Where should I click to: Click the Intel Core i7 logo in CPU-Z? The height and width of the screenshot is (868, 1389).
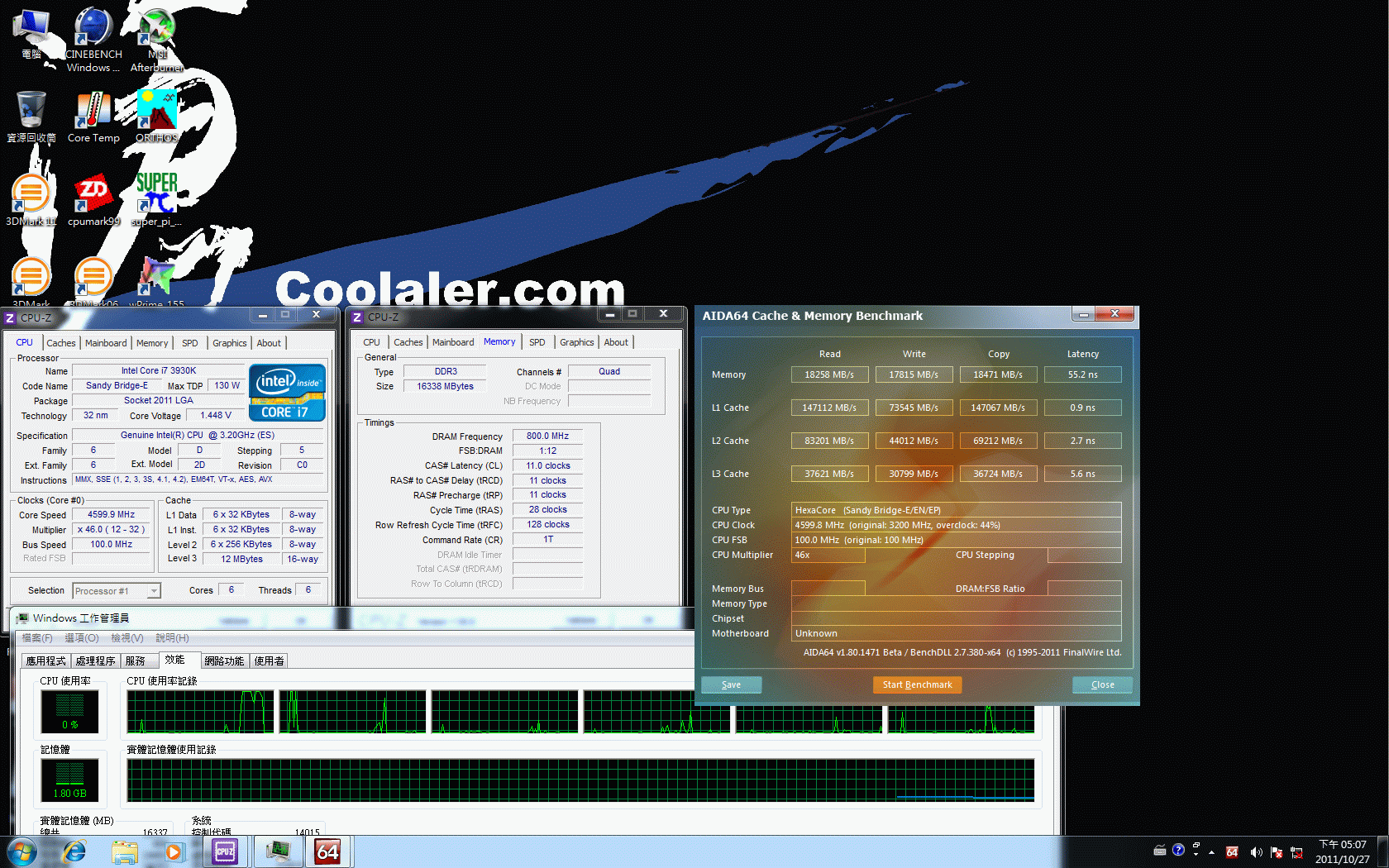[287, 393]
